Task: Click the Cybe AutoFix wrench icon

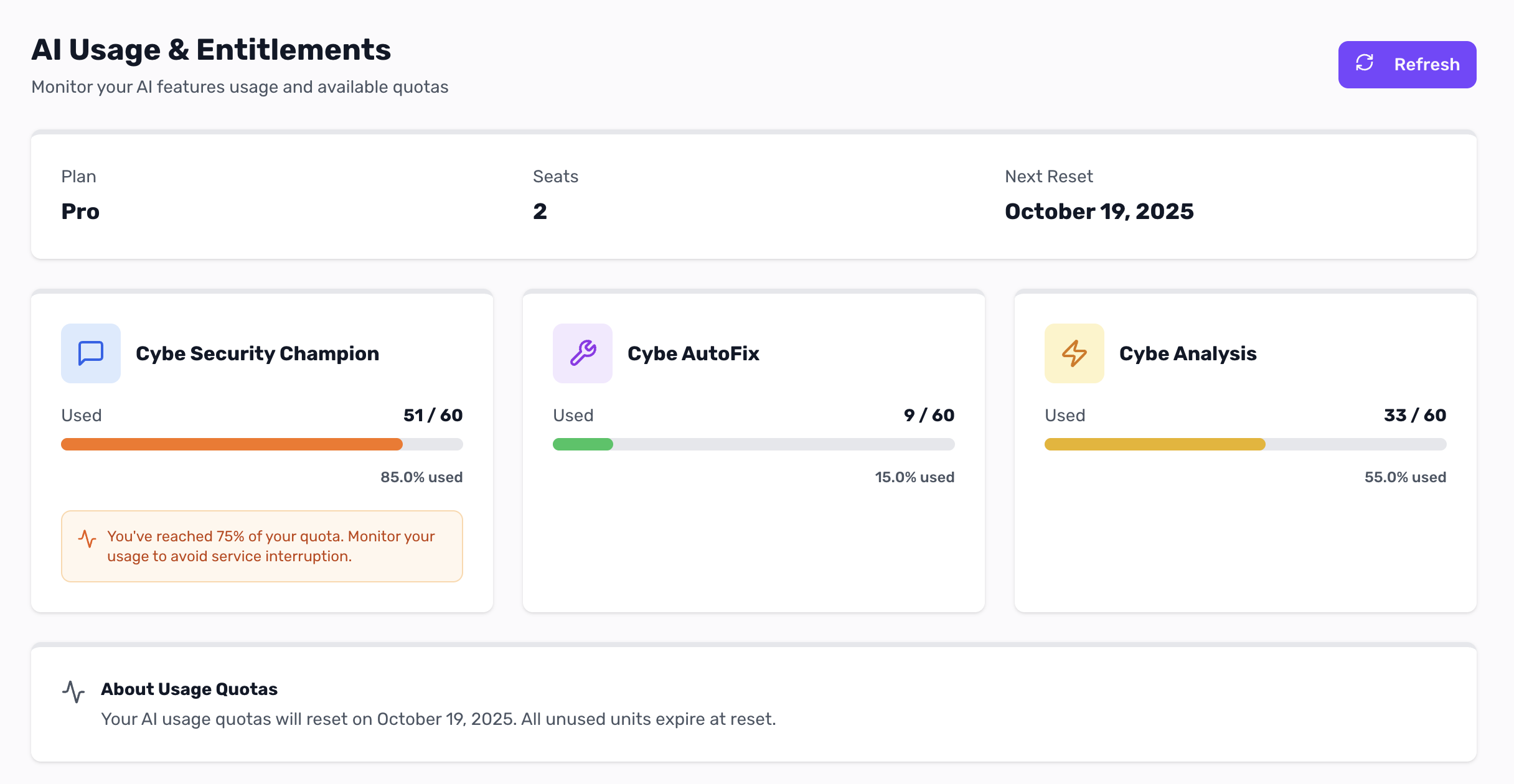Action: pos(582,353)
